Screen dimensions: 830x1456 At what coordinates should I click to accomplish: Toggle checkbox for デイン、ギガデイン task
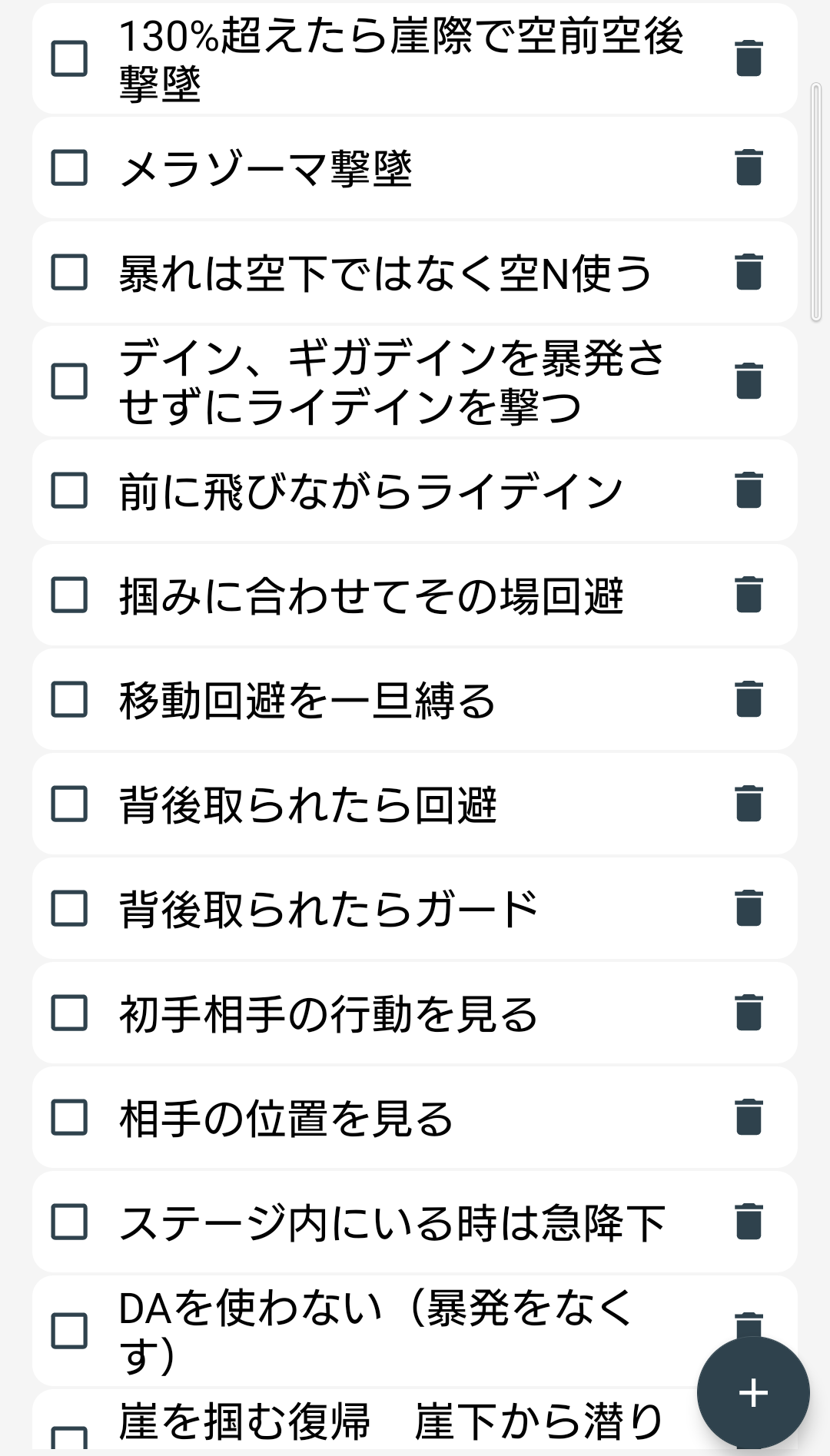[69, 381]
